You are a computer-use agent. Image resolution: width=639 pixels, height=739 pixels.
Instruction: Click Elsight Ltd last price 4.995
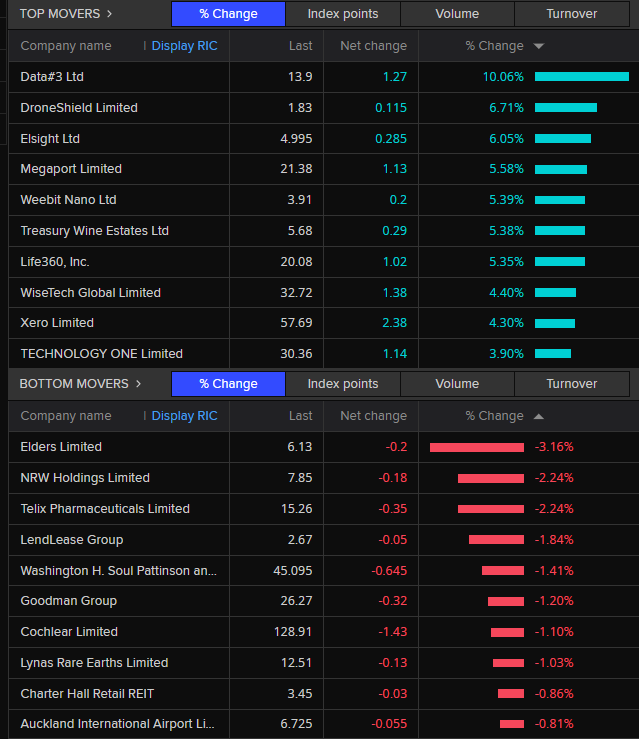[296, 139]
